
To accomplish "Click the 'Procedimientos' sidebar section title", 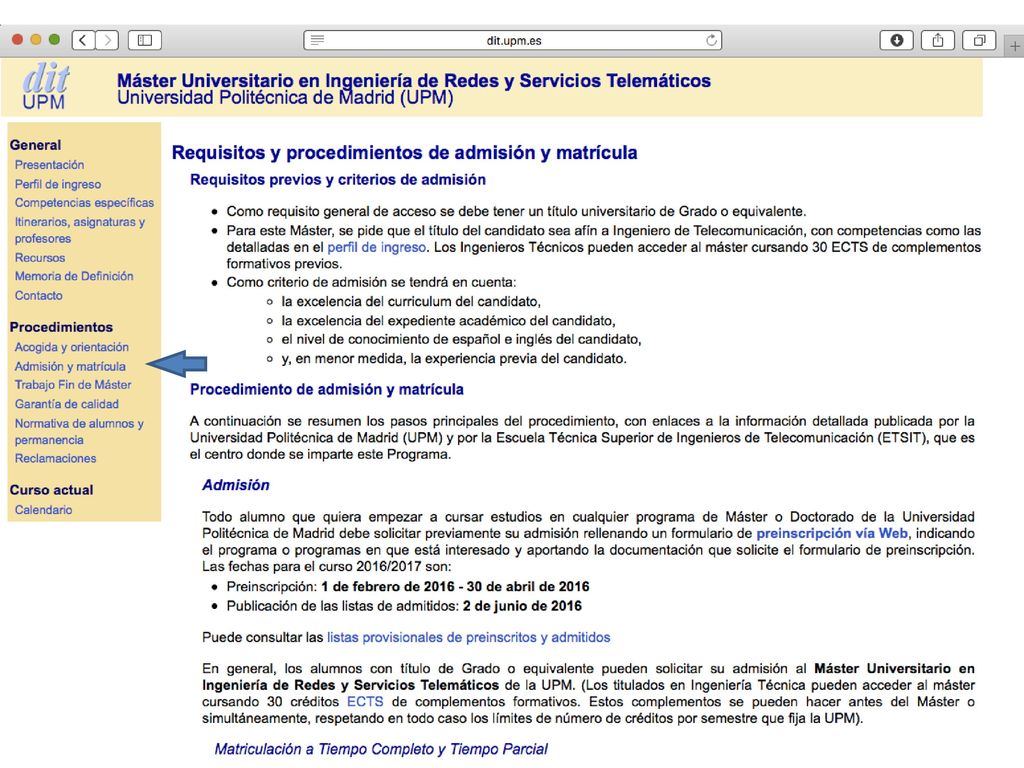I will pos(61,327).
